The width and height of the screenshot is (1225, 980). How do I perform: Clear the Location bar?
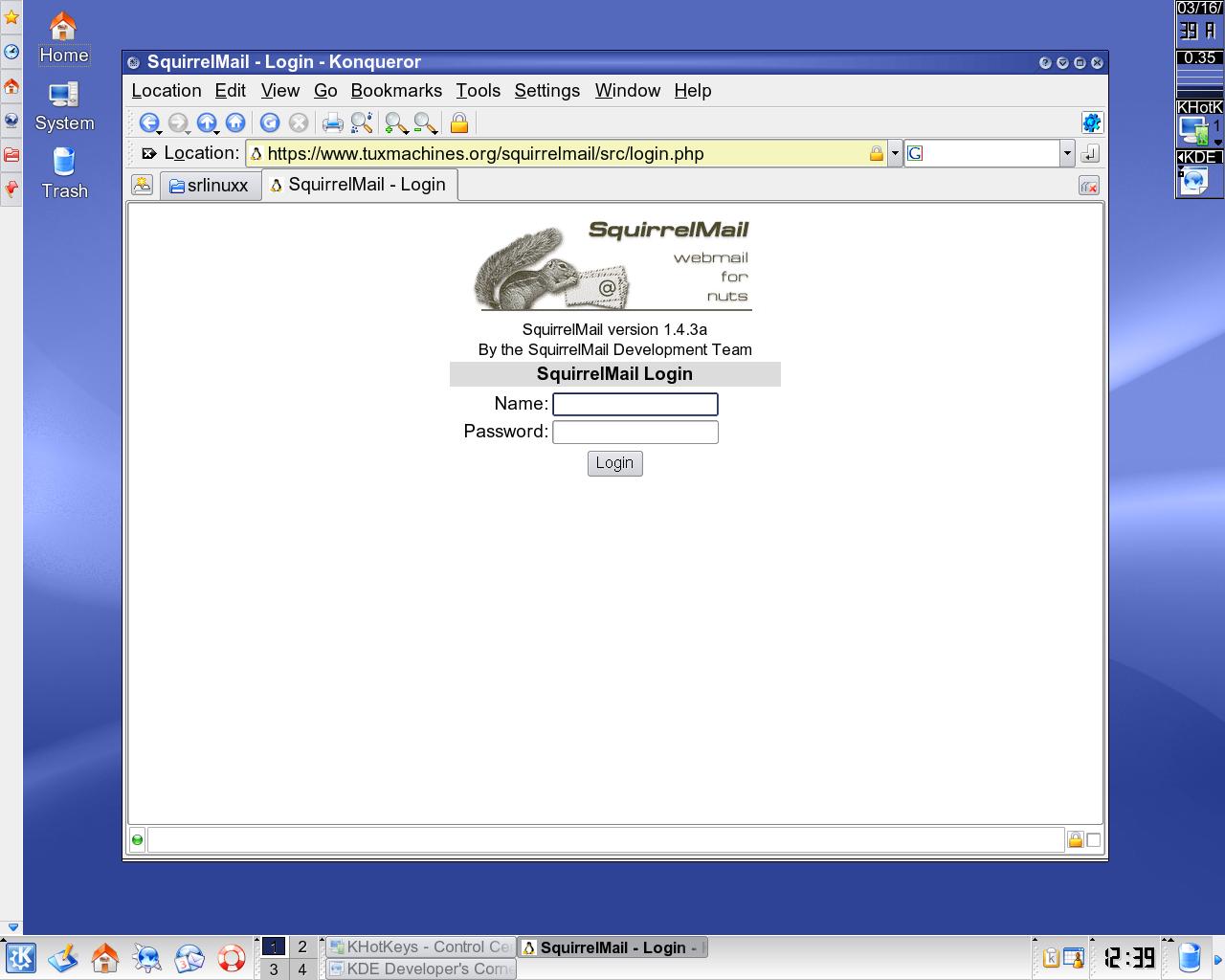coord(148,153)
